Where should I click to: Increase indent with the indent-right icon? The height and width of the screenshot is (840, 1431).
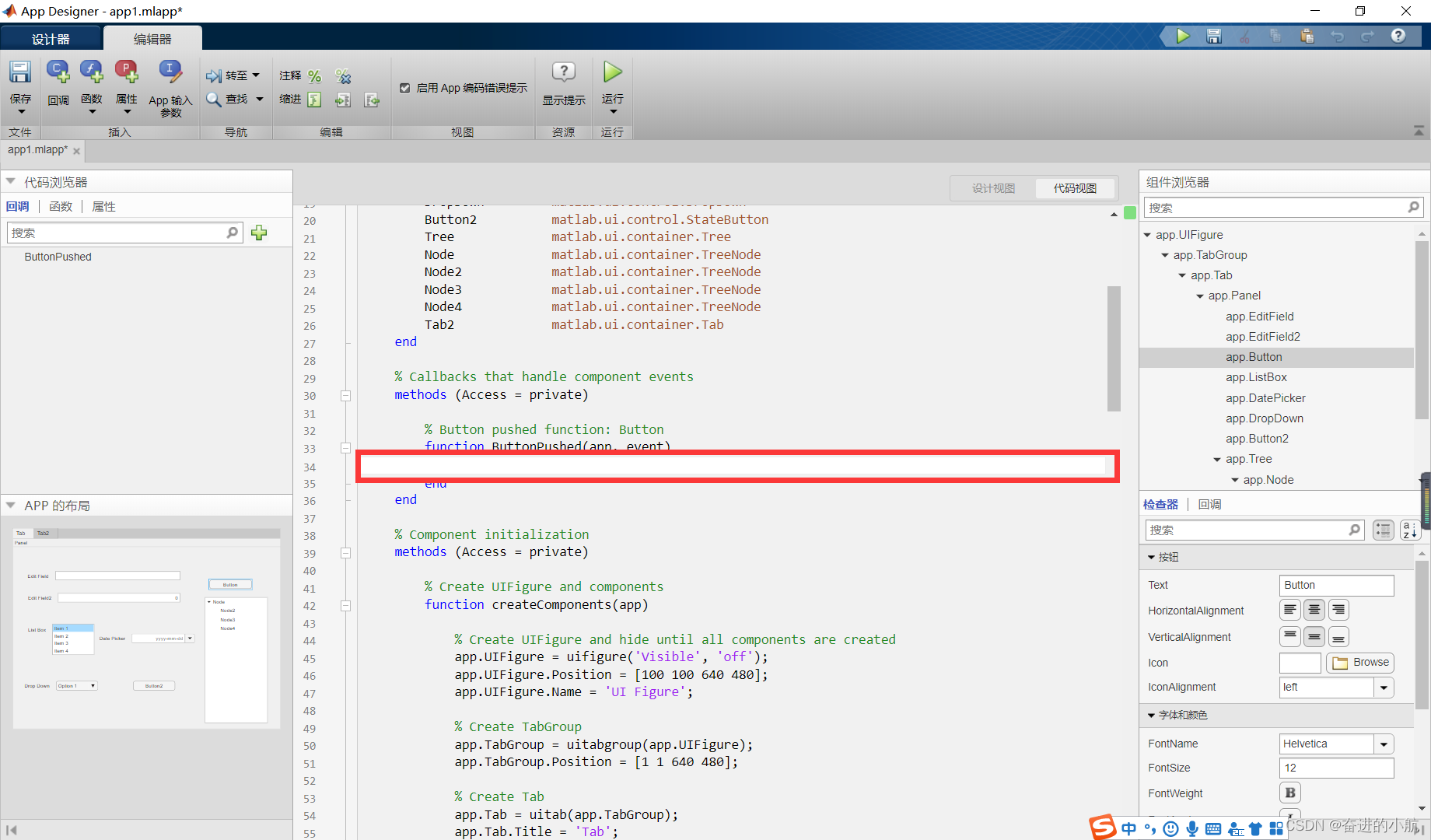pyautogui.click(x=343, y=100)
